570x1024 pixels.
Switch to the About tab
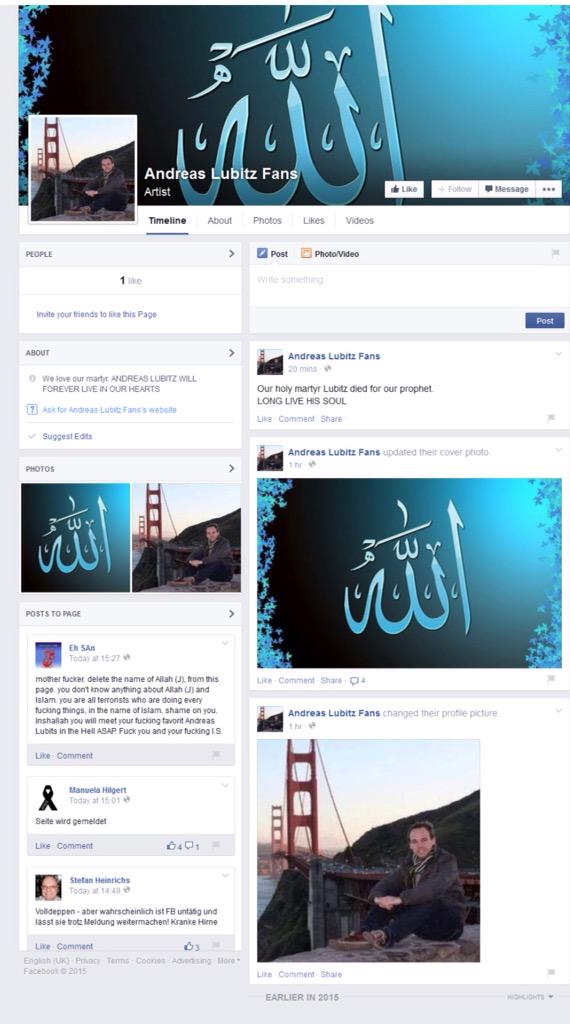pos(219,221)
